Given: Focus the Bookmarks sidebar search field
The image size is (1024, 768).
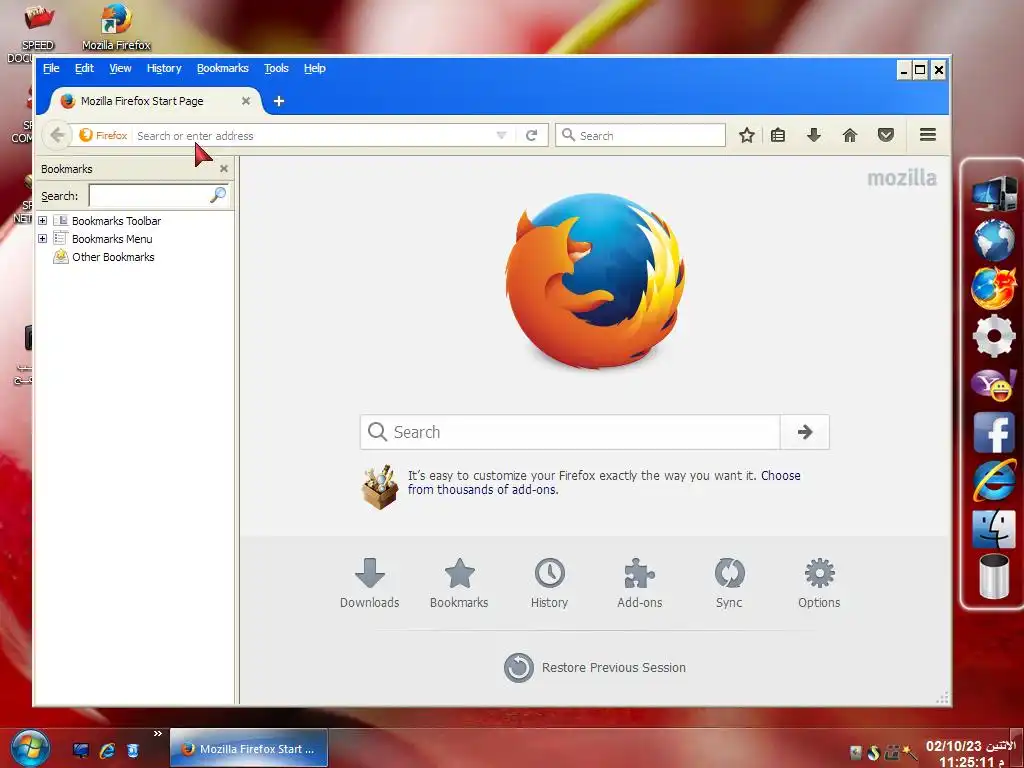Looking at the screenshot, I should point(148,195).
